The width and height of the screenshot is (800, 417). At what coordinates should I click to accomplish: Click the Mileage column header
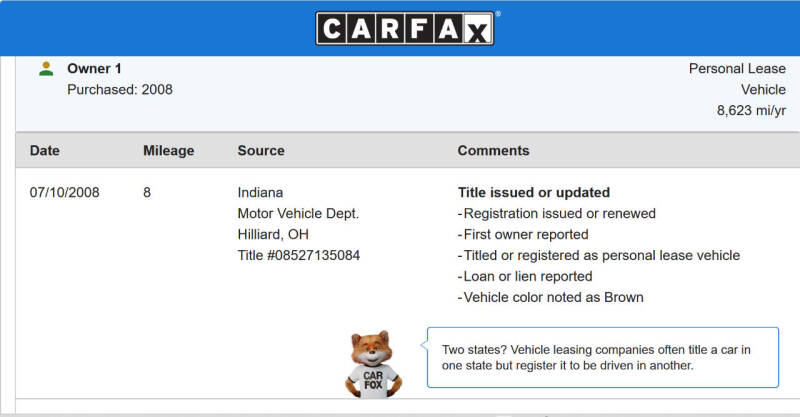168,151
